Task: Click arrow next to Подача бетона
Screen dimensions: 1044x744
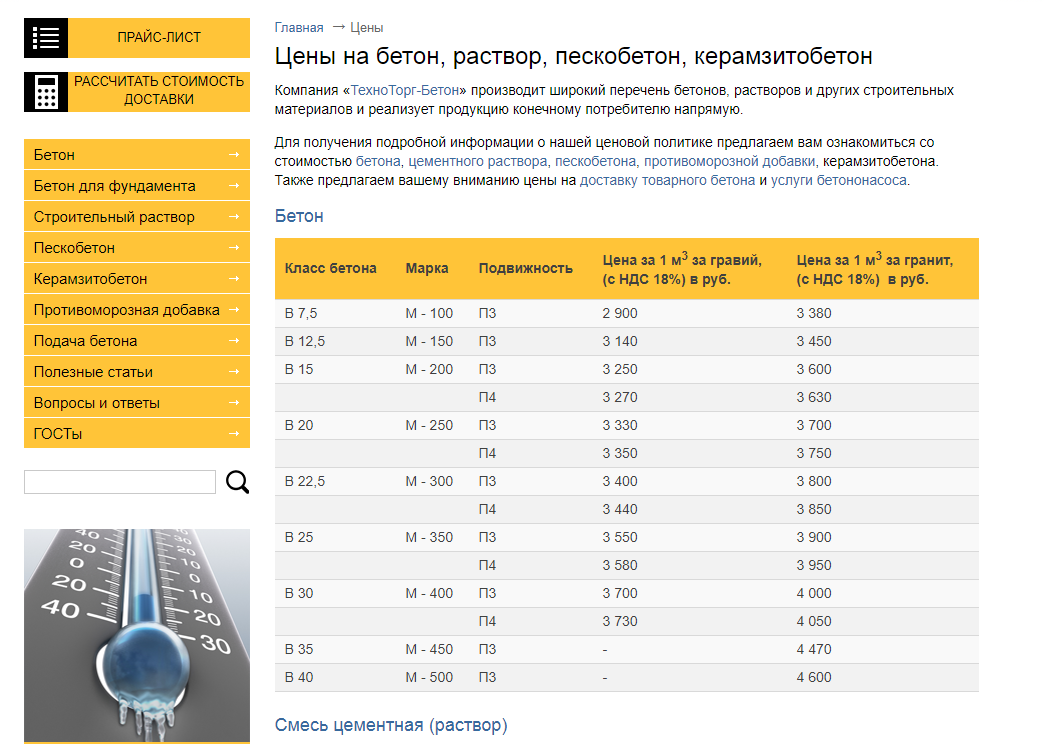Action: point(233,341)
